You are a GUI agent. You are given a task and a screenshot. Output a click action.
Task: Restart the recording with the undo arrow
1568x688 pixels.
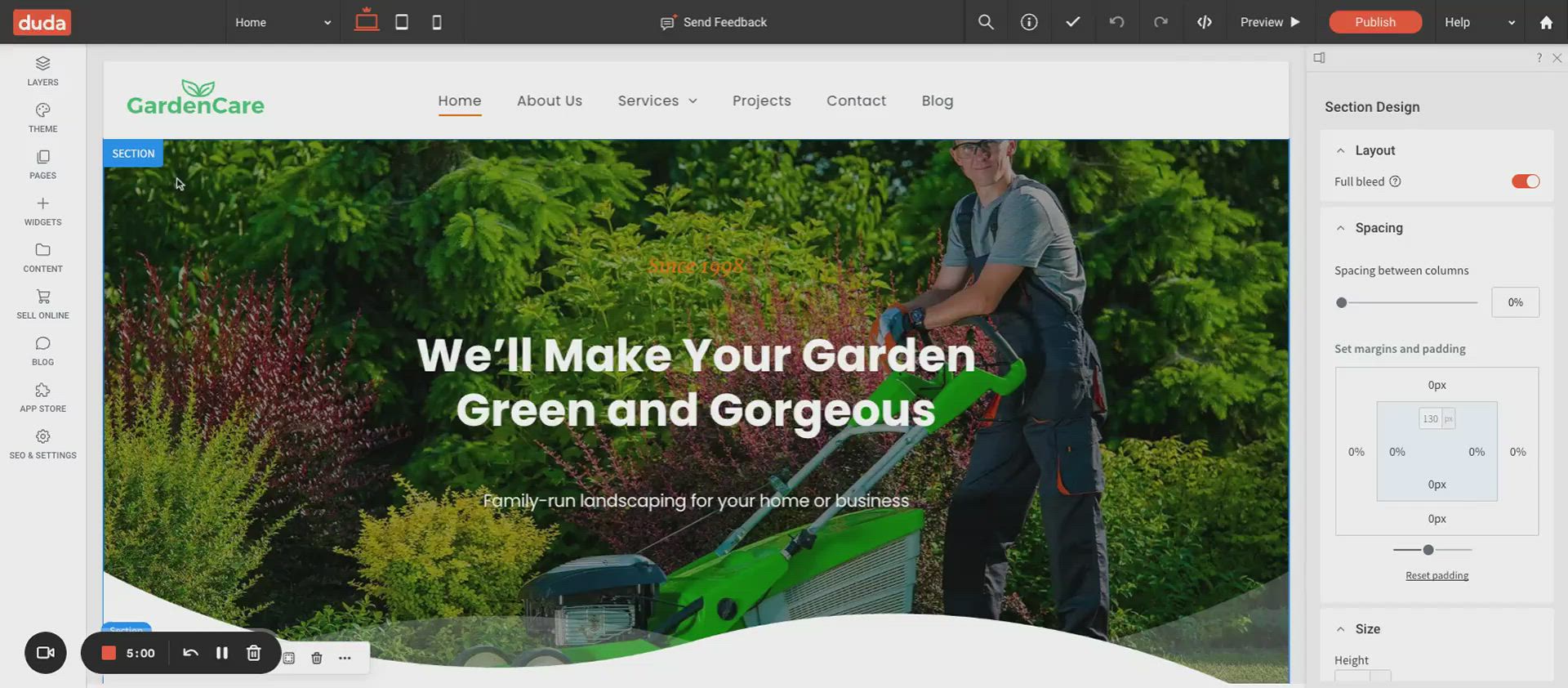coord(190,653)
